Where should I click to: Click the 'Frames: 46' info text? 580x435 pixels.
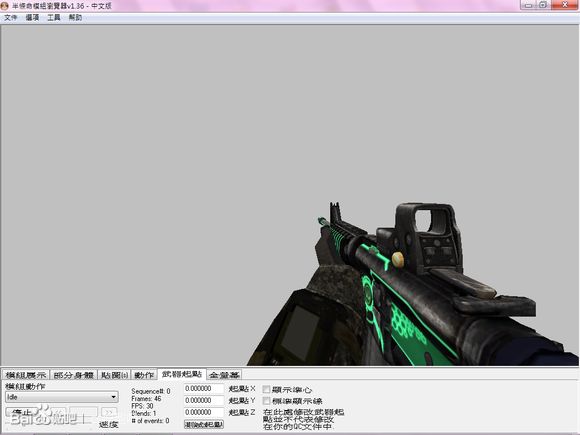[146, 399]
